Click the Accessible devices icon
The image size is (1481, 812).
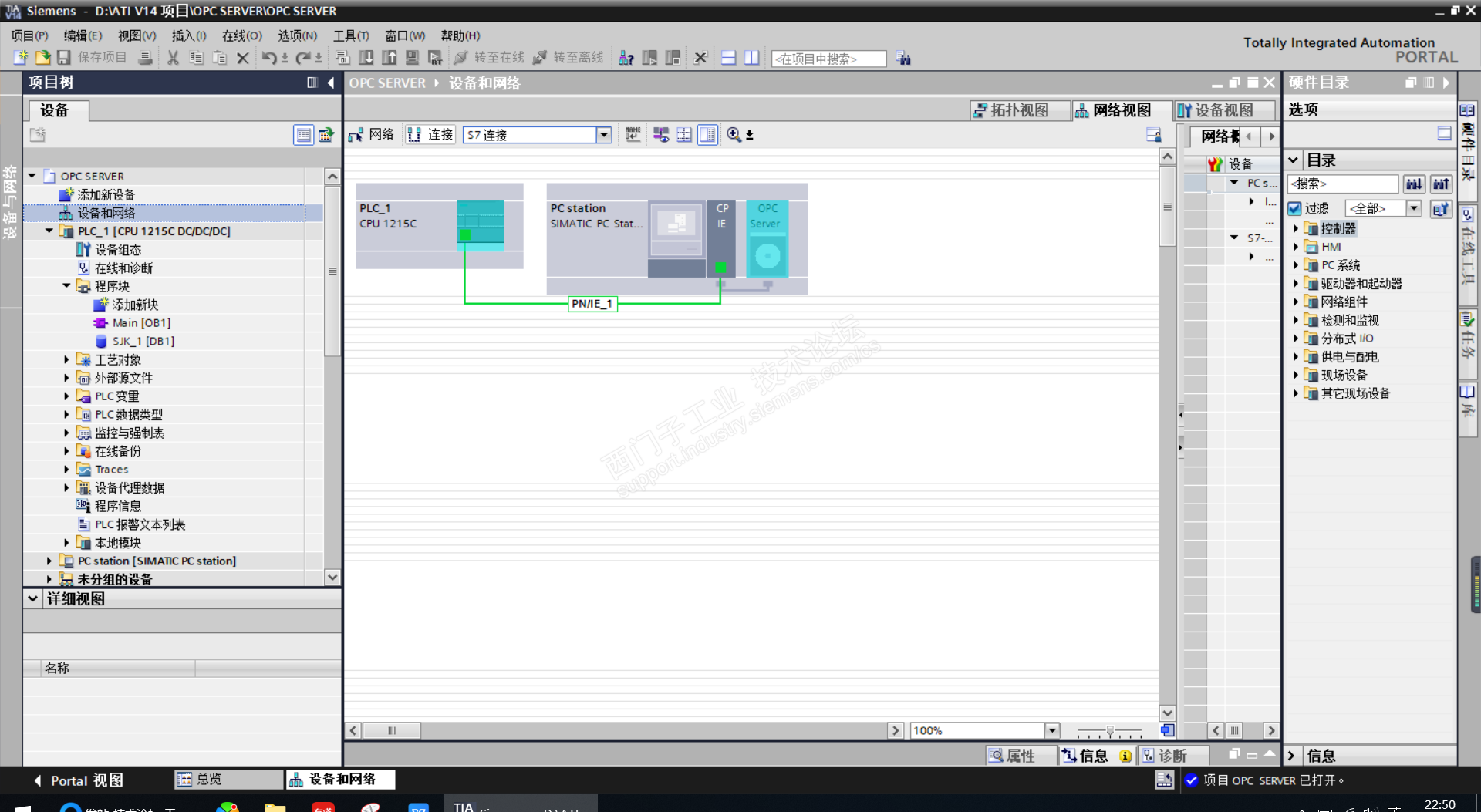pyautogui.click(x=626, y=58)
